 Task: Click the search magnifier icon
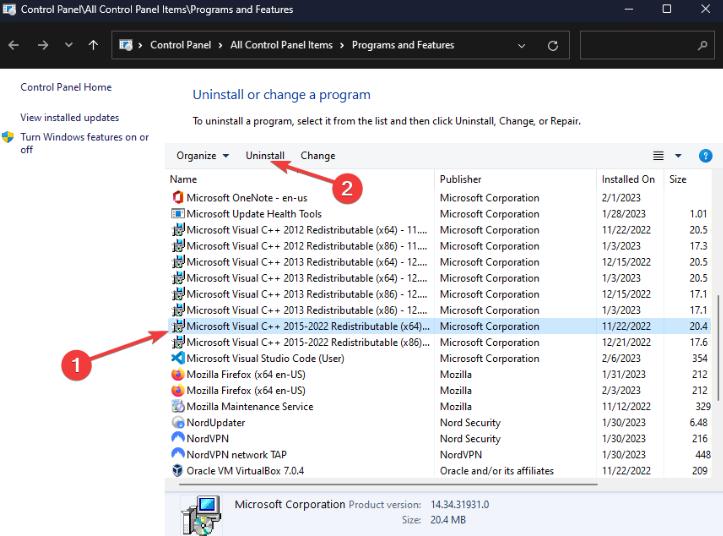702,45
